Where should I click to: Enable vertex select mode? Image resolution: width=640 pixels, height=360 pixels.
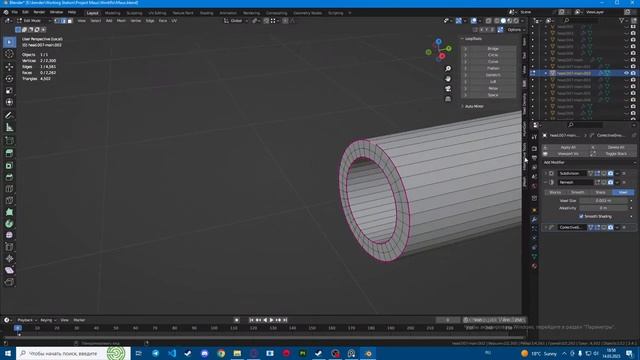click(57, 21)
